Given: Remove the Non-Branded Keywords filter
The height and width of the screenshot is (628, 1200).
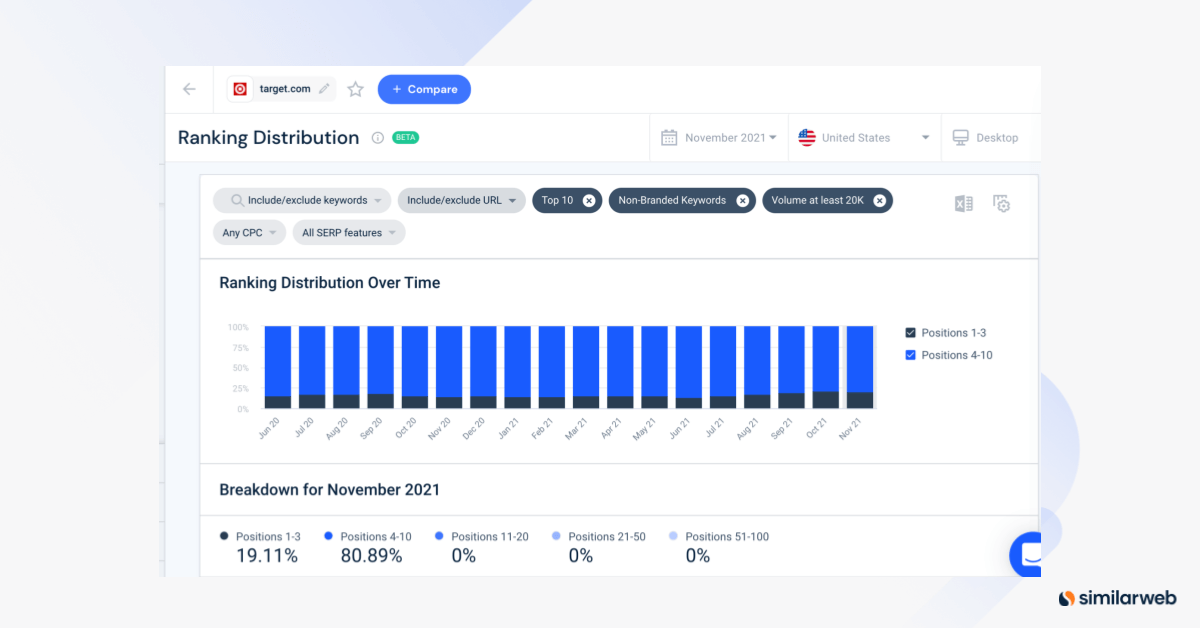Looking at the screenshot, I should pyautogui.click(x=742, y=201).
